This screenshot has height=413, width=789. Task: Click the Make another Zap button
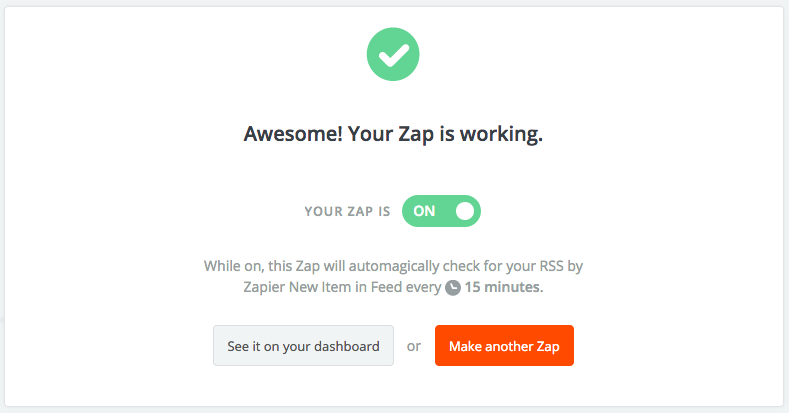(504, 346)
